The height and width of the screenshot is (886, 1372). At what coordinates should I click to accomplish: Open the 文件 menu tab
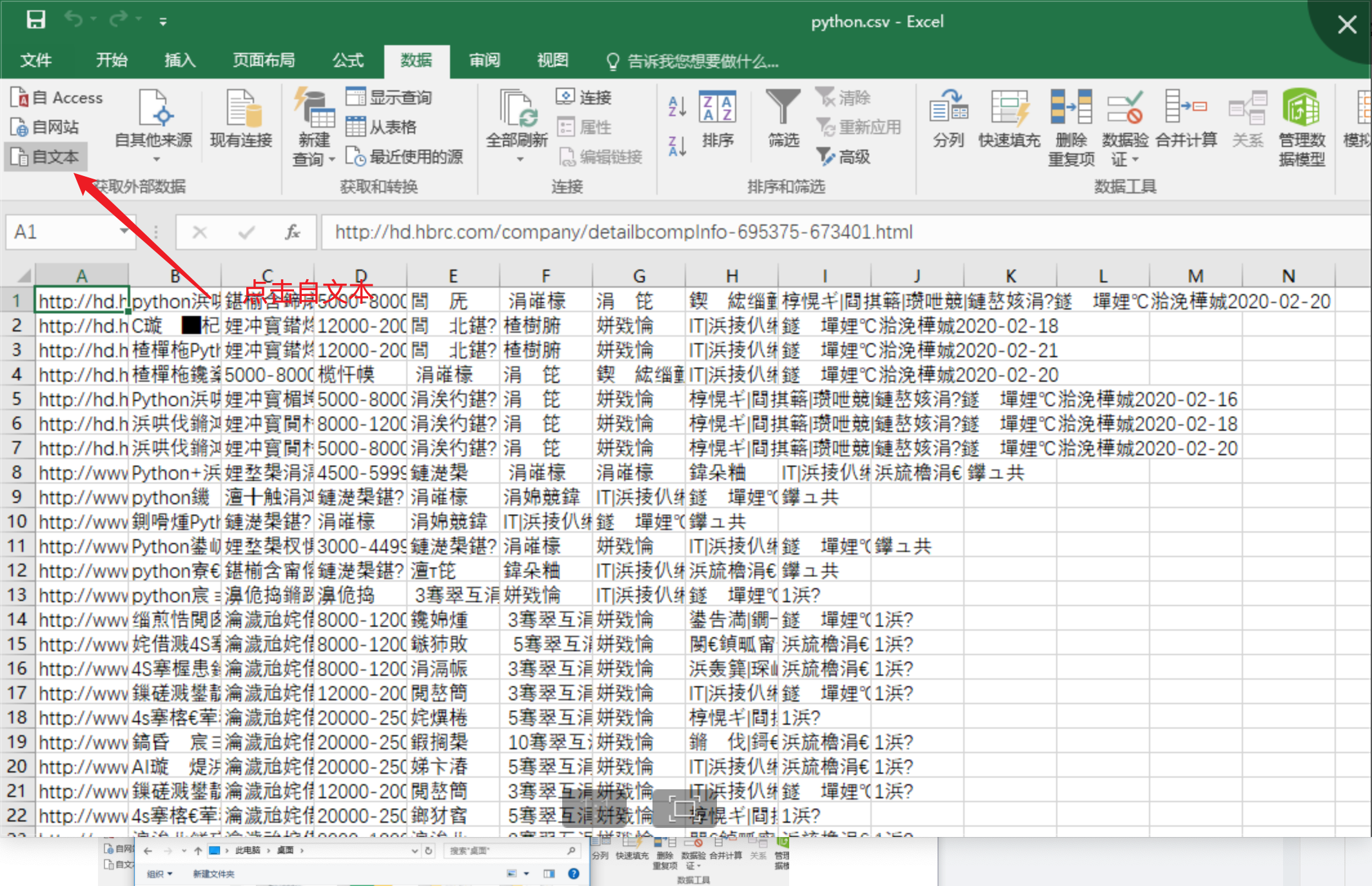36,61
